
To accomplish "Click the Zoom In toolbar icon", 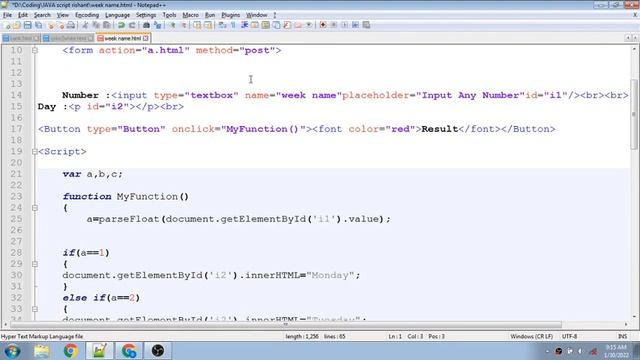I will (173, 25).
